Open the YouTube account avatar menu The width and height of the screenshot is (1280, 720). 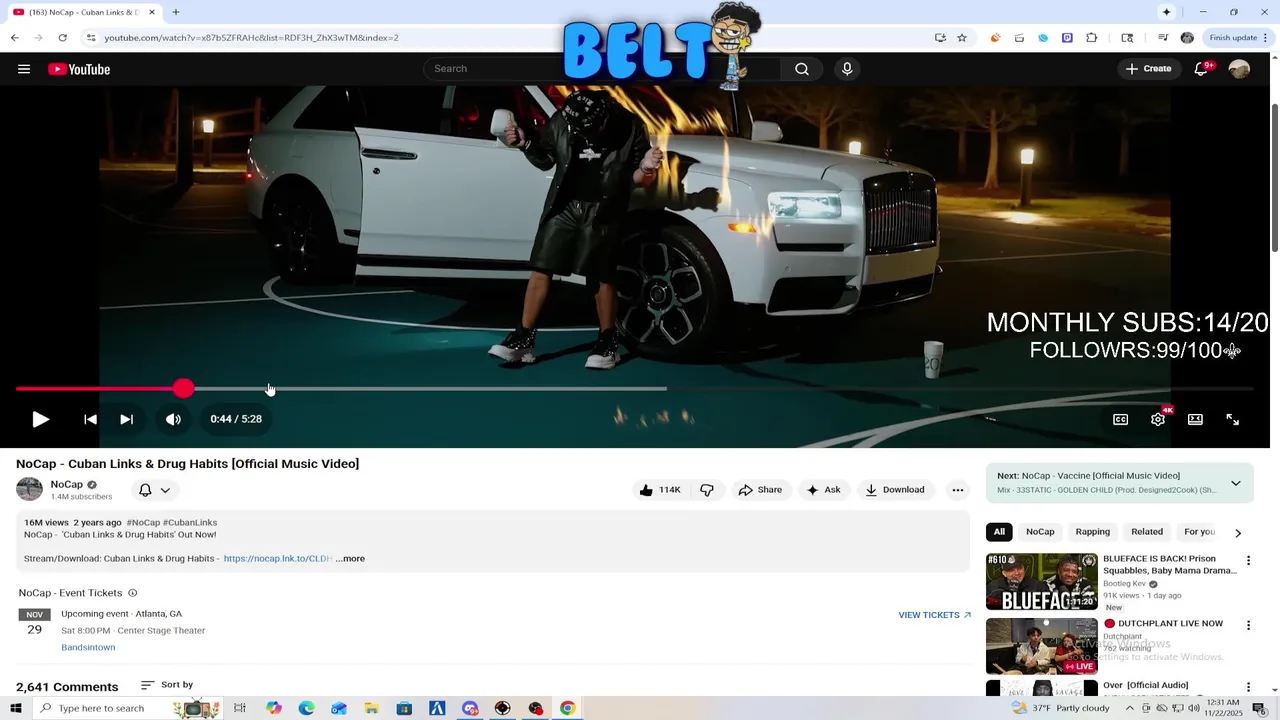point(1239,69)
